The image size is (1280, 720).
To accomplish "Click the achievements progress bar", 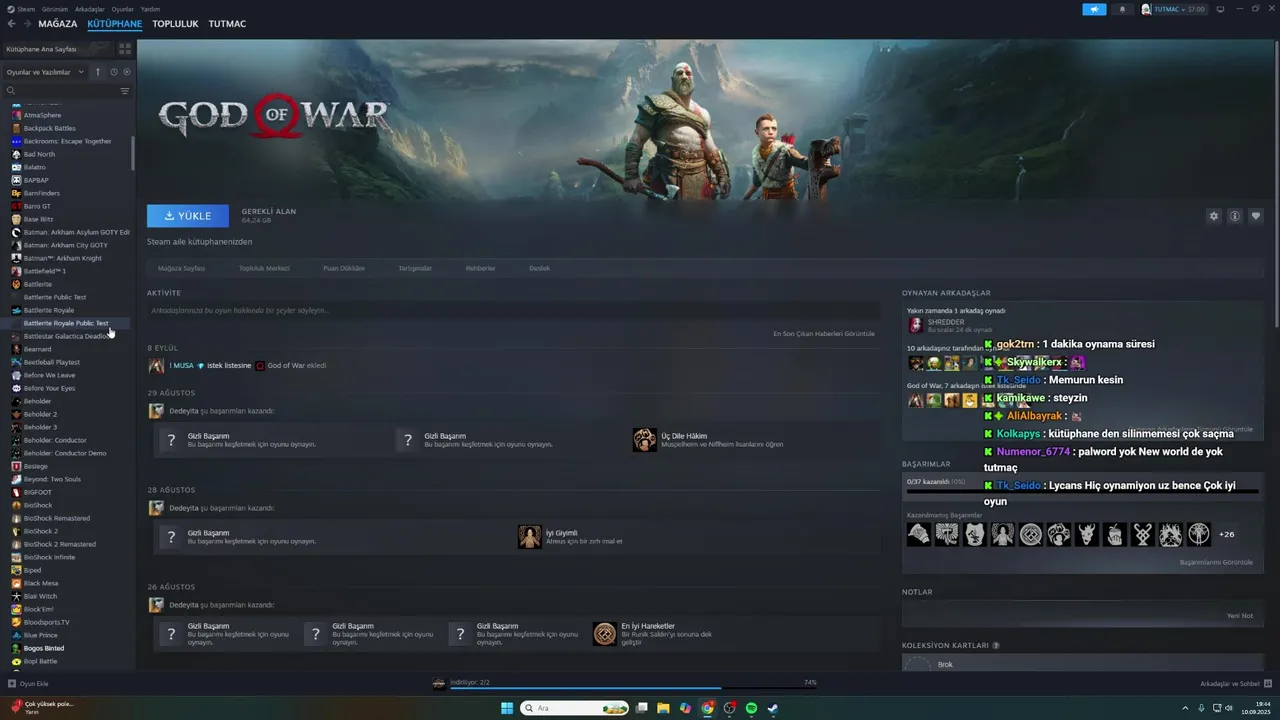I will [1083, 492].
